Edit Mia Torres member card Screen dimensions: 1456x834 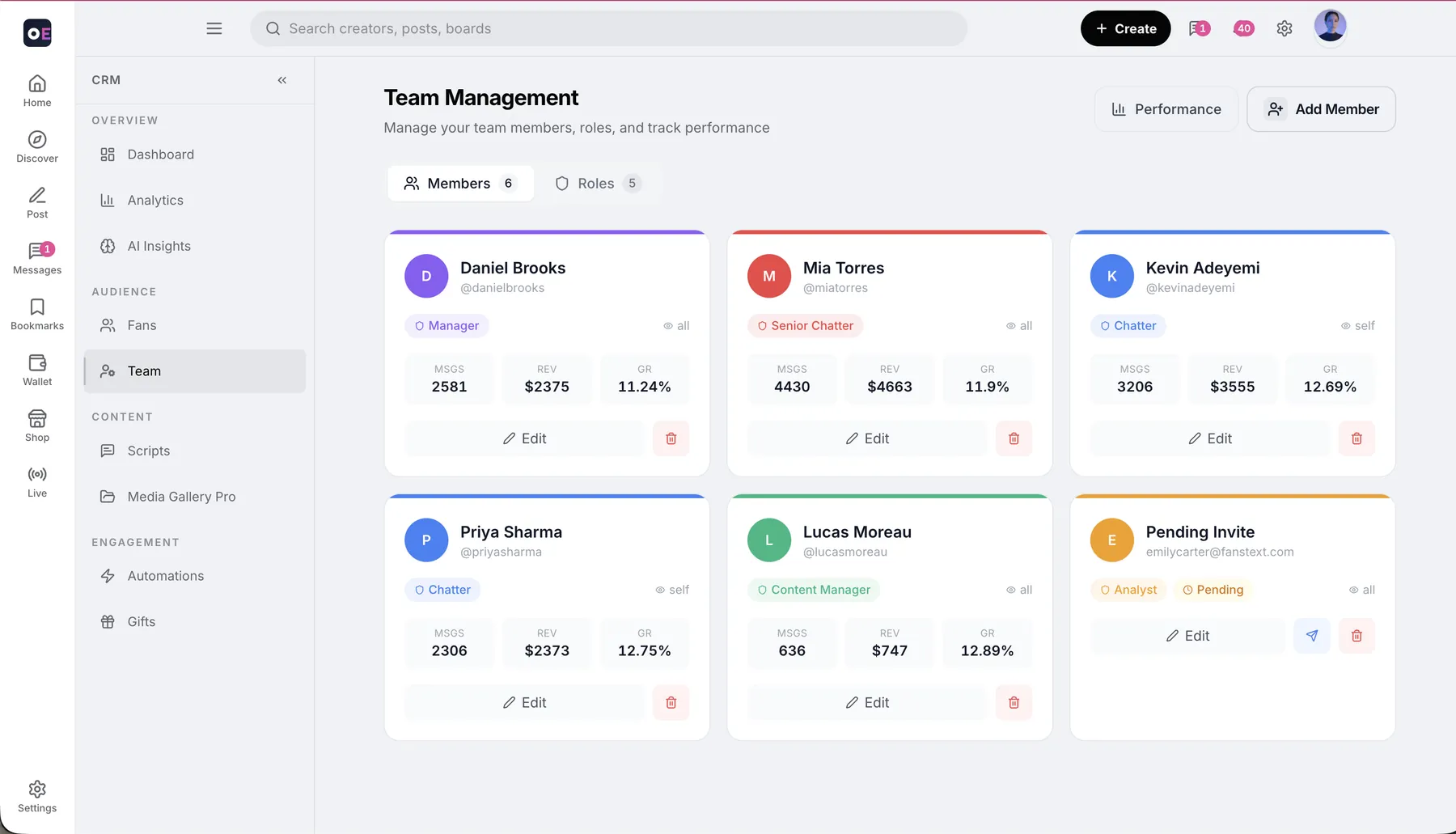tap(867, 438)
